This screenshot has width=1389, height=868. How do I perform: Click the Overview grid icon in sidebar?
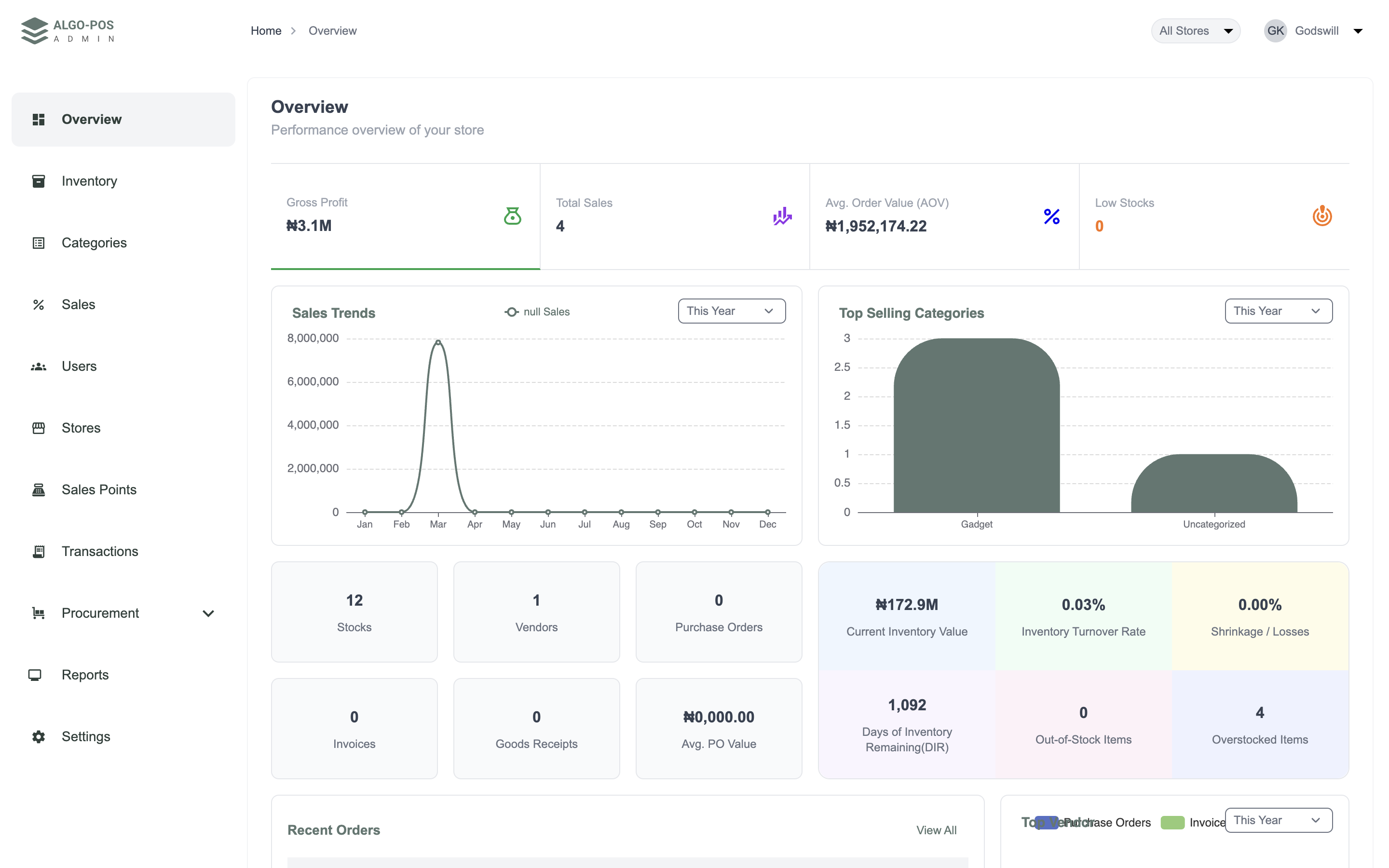[39, 120]
